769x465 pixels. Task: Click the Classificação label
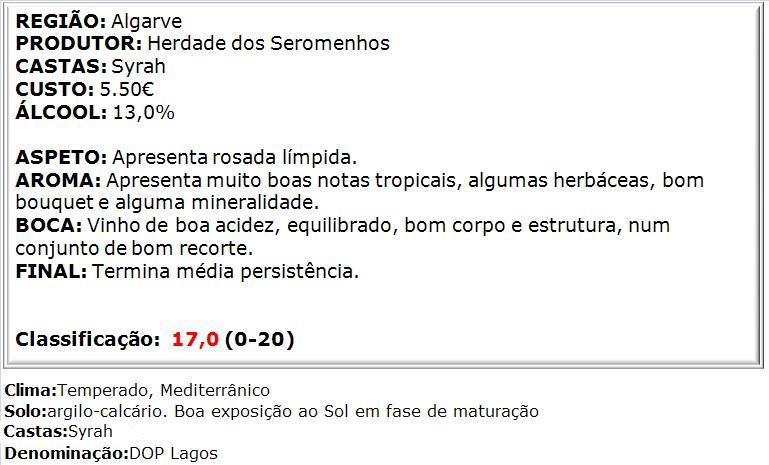(87, 339)
